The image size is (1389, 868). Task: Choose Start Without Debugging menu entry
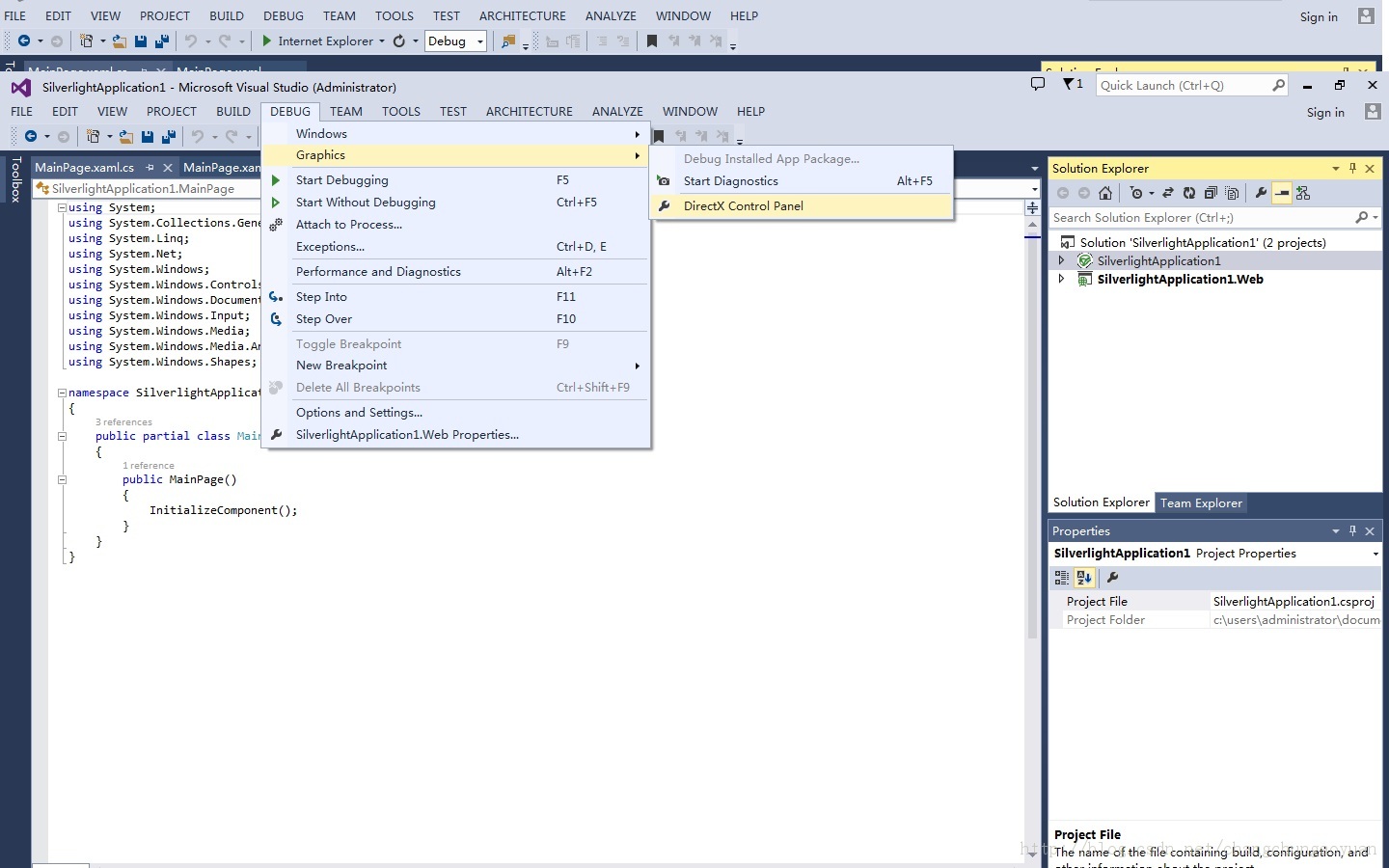coord(455,203)
